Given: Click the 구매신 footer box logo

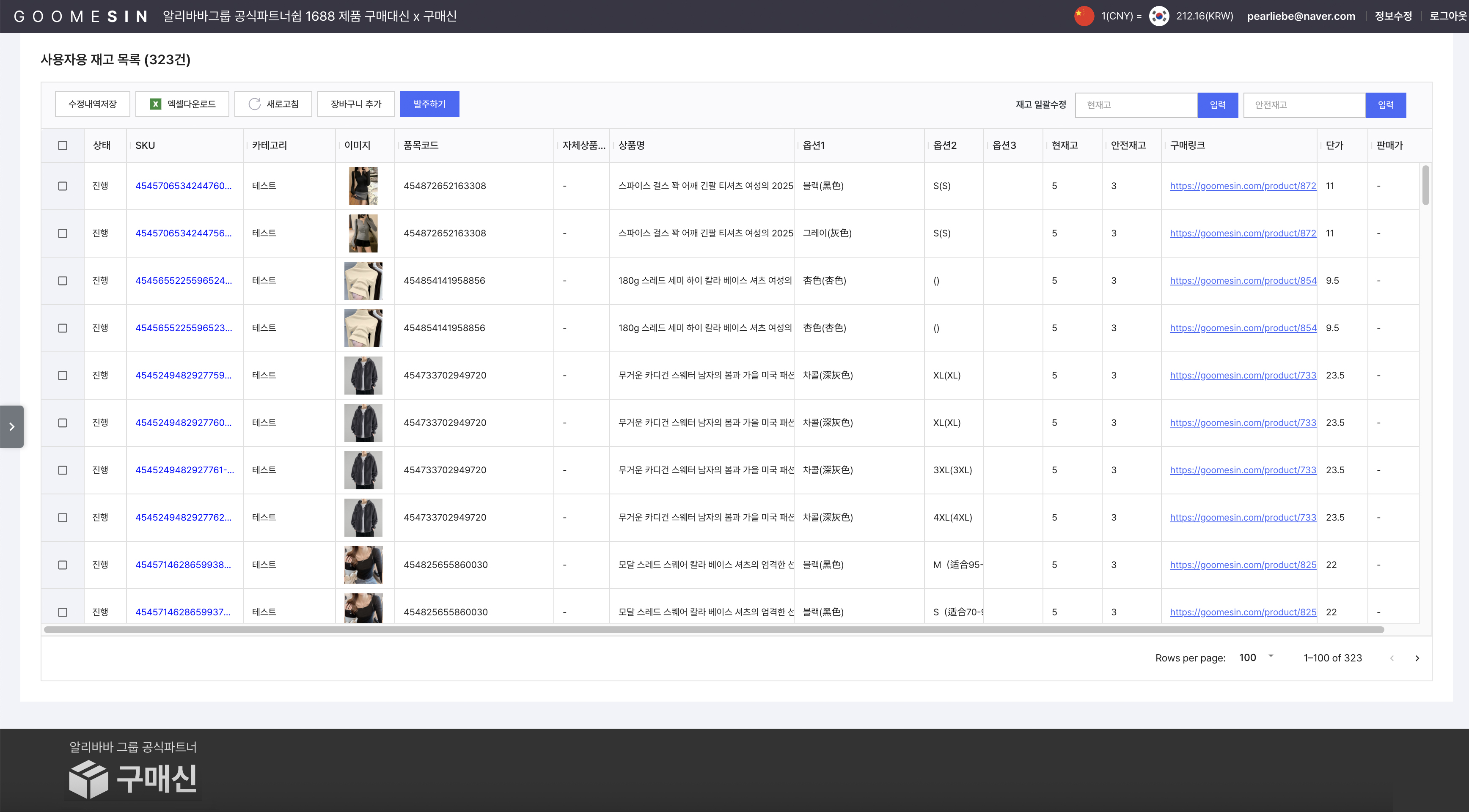Looking at the screenshot, I should [x=88, y=779].
